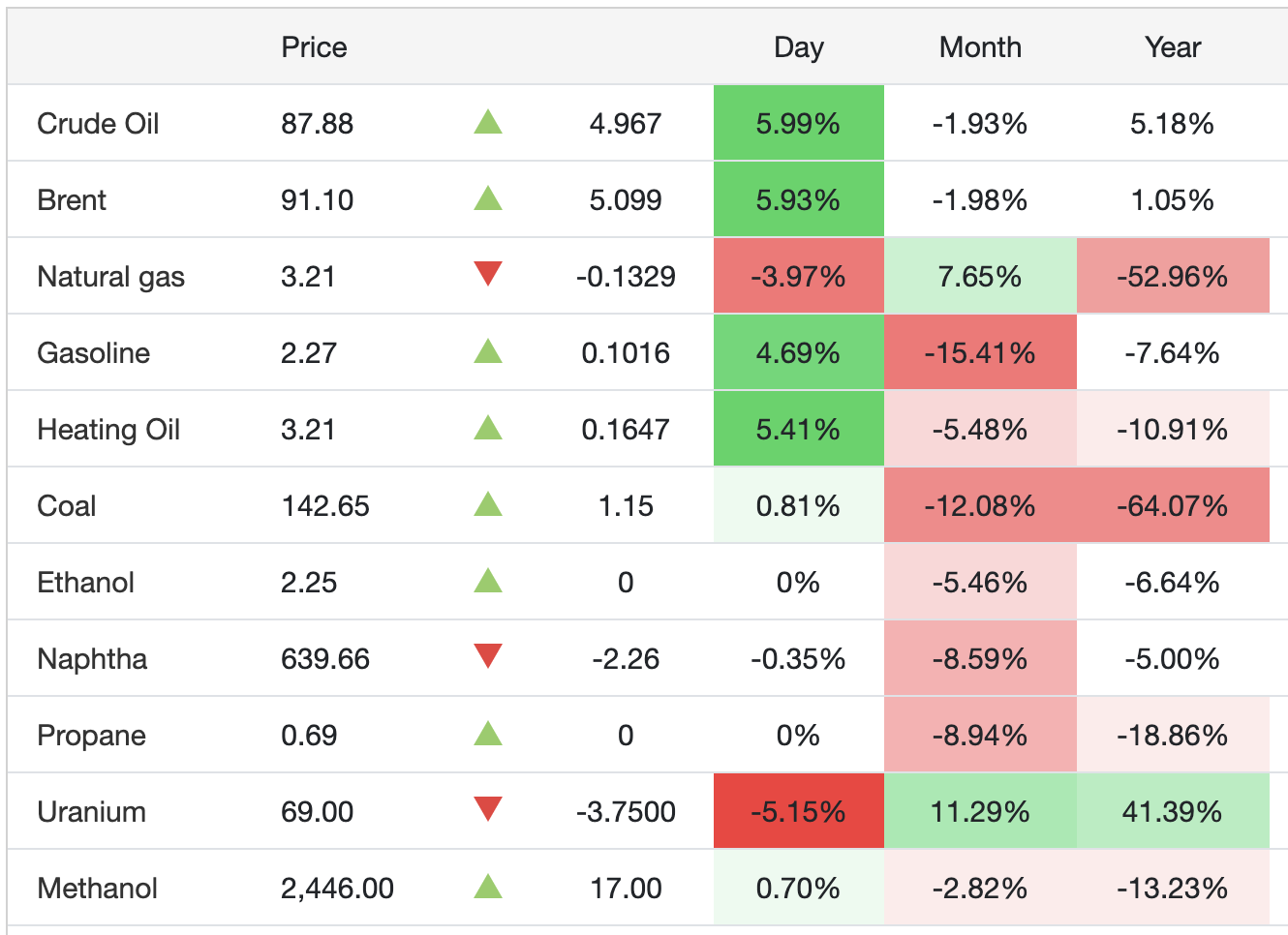Open the Coal commodity link
This screenshot has width=1288, height=935.
pyautogui.click(x=66, y=506)
